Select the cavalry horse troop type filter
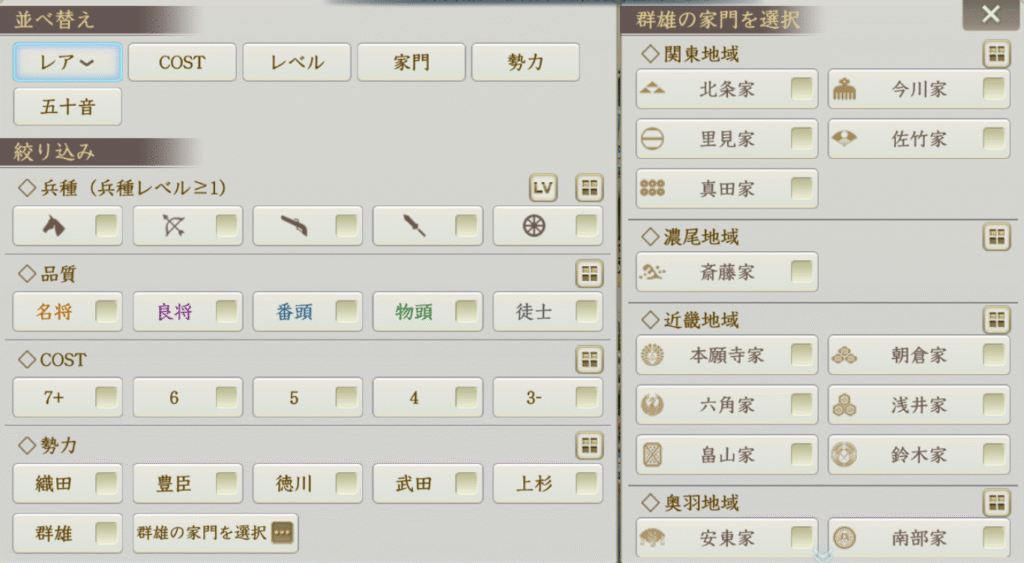 pyautogui.click(x=67, y=227)
